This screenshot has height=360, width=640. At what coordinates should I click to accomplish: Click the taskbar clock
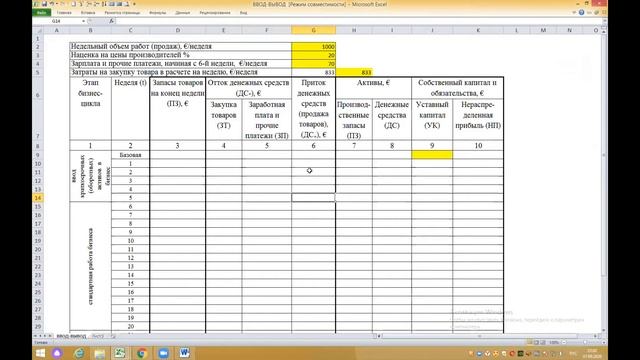click(592, 353)
